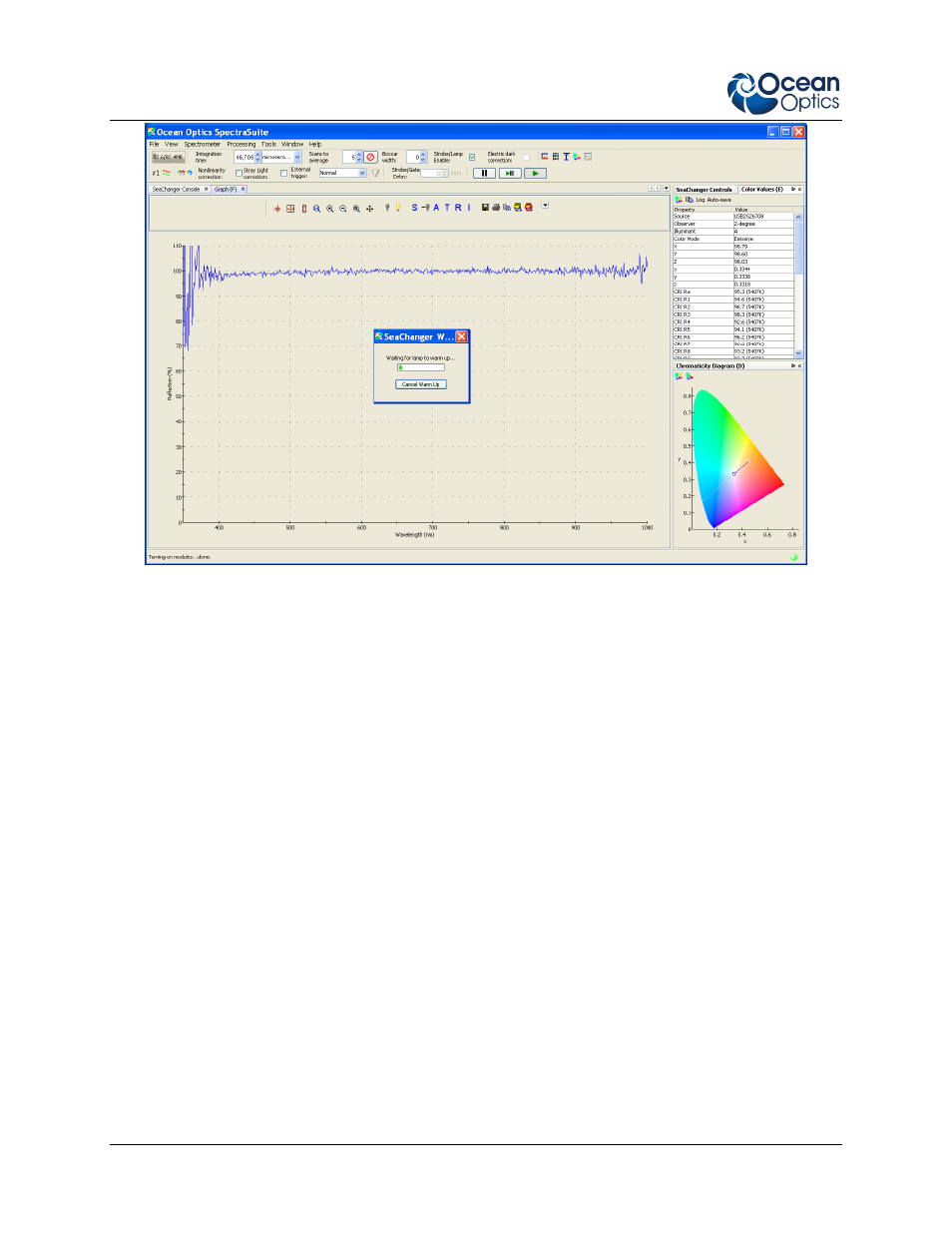Screen dimensions: 952x1233
Task: Click the zoom in magnifier icon
Action: pyautogui.click(x=330, y=209)
